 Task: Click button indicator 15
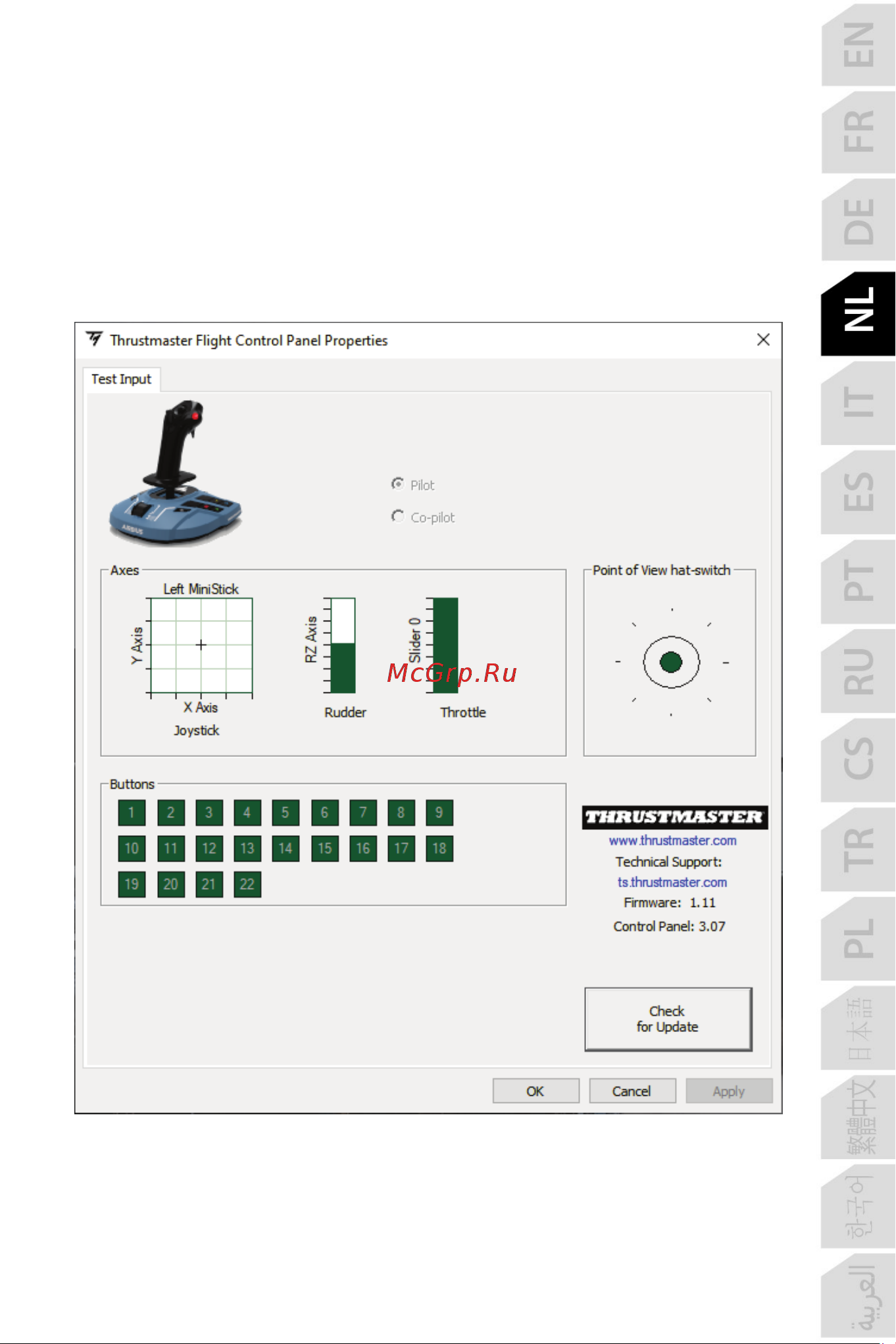pos(324,848)
